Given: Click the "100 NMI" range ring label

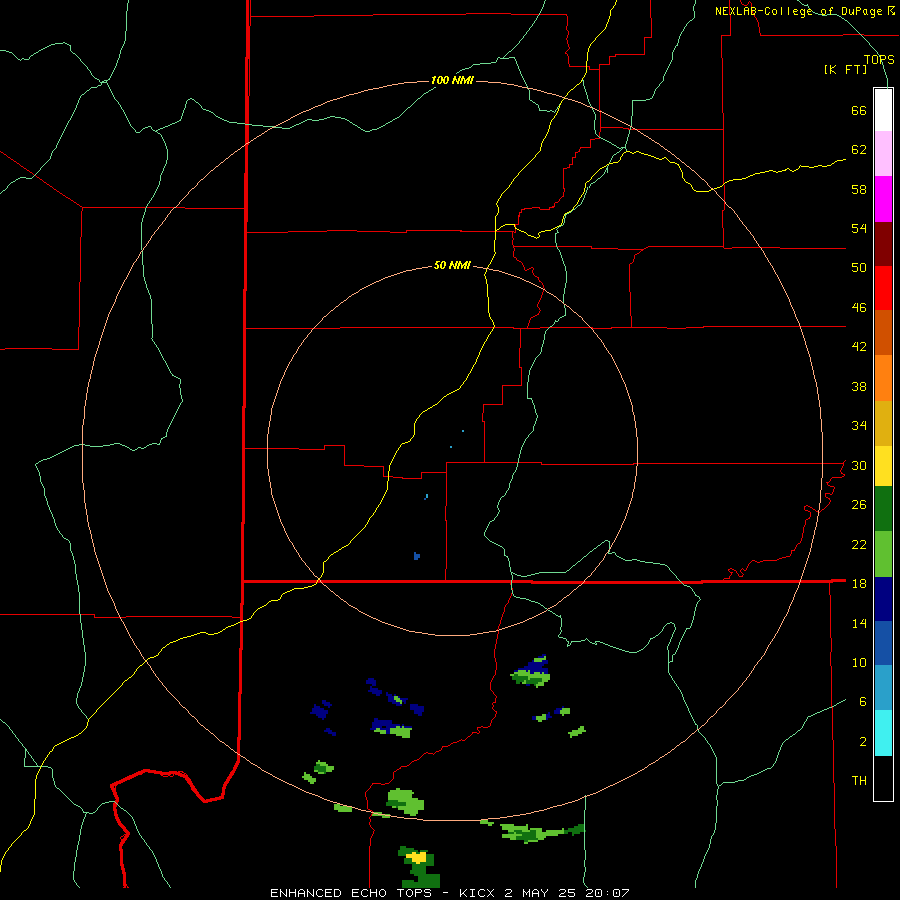Looking at the screenshot, I should [x=452, y=80].
